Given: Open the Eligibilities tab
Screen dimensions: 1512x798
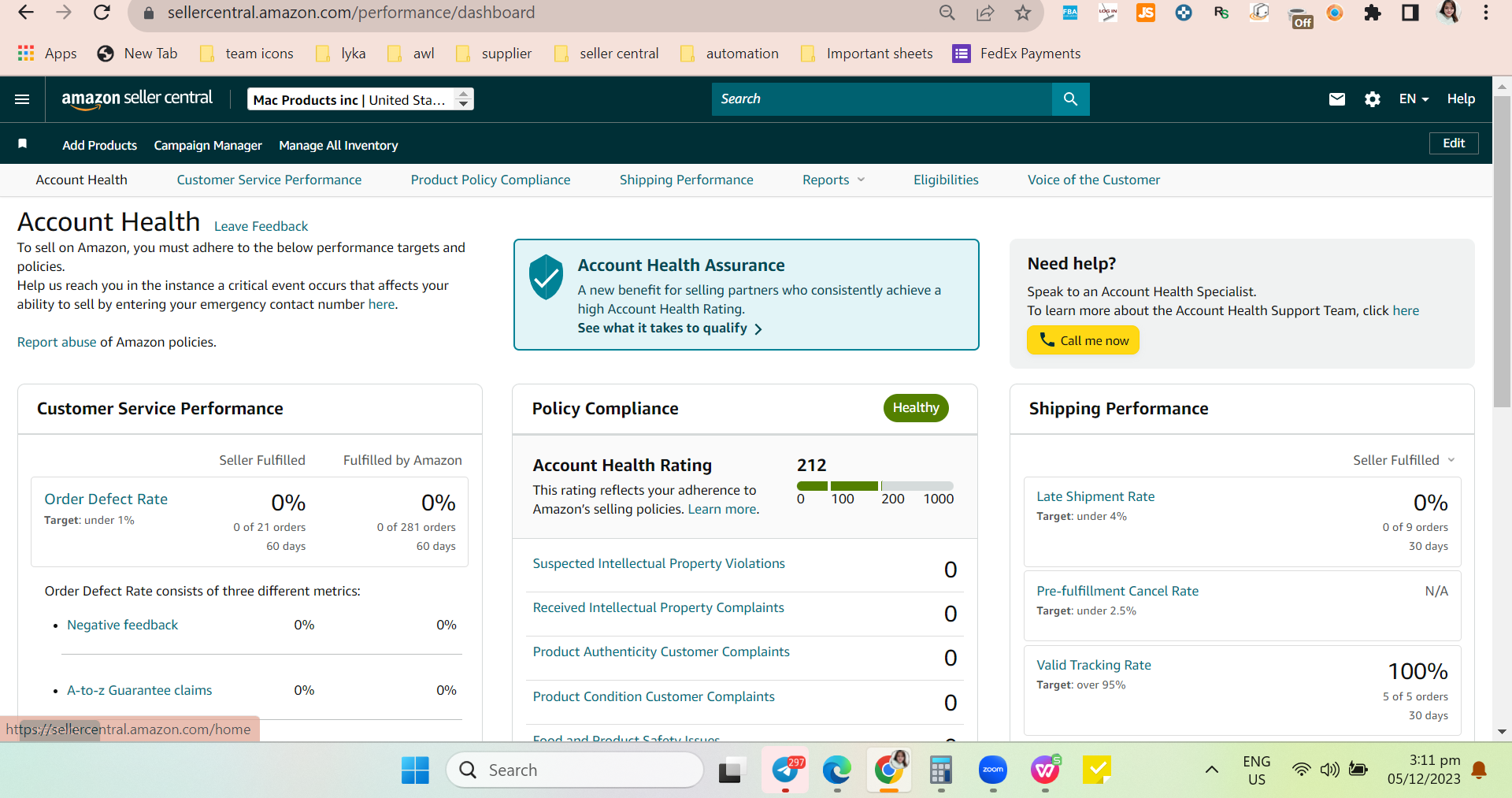Looking at the screenshot, I should 946,180.
